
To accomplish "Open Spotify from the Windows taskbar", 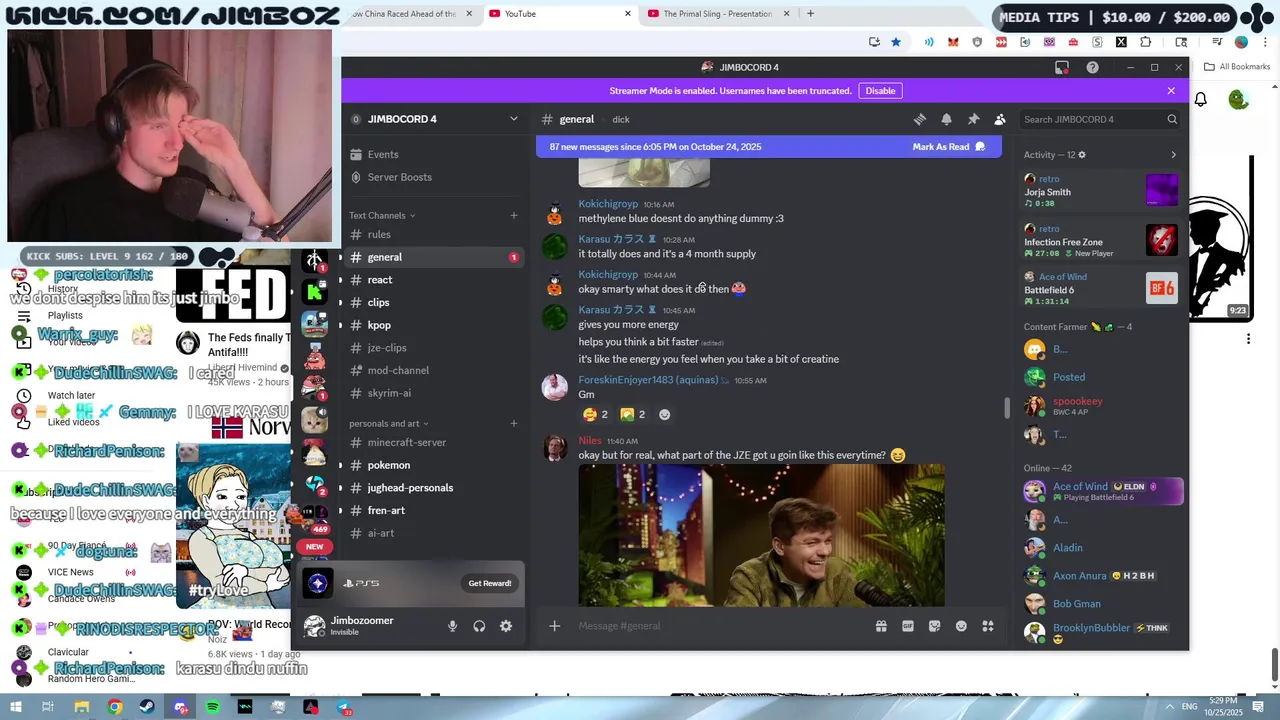I will (x=213, y=707).
